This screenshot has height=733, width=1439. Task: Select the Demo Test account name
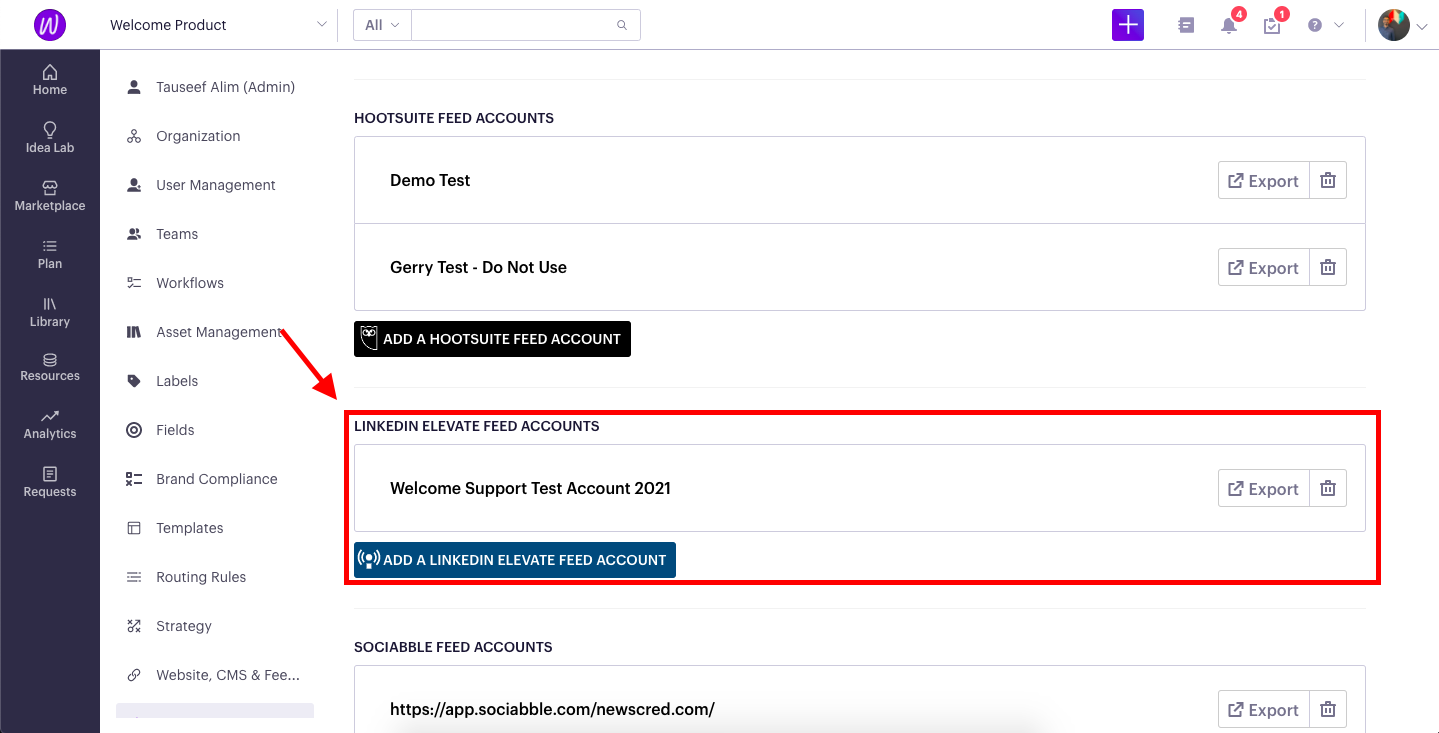430,181
